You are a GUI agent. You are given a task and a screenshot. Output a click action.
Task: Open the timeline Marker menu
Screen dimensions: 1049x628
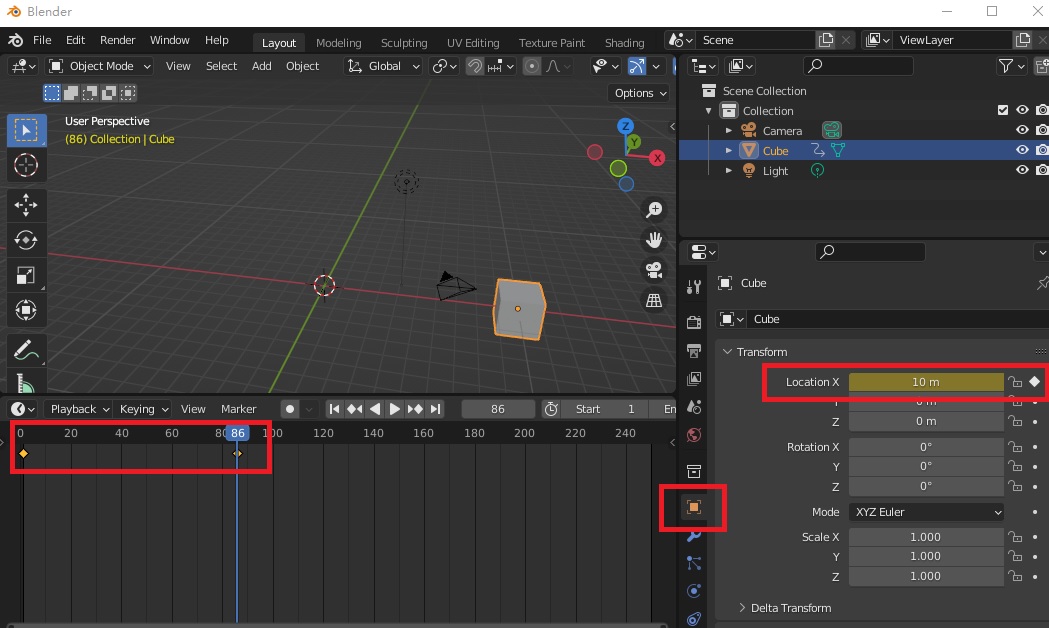pyautogui.click(x=238, y=409)
